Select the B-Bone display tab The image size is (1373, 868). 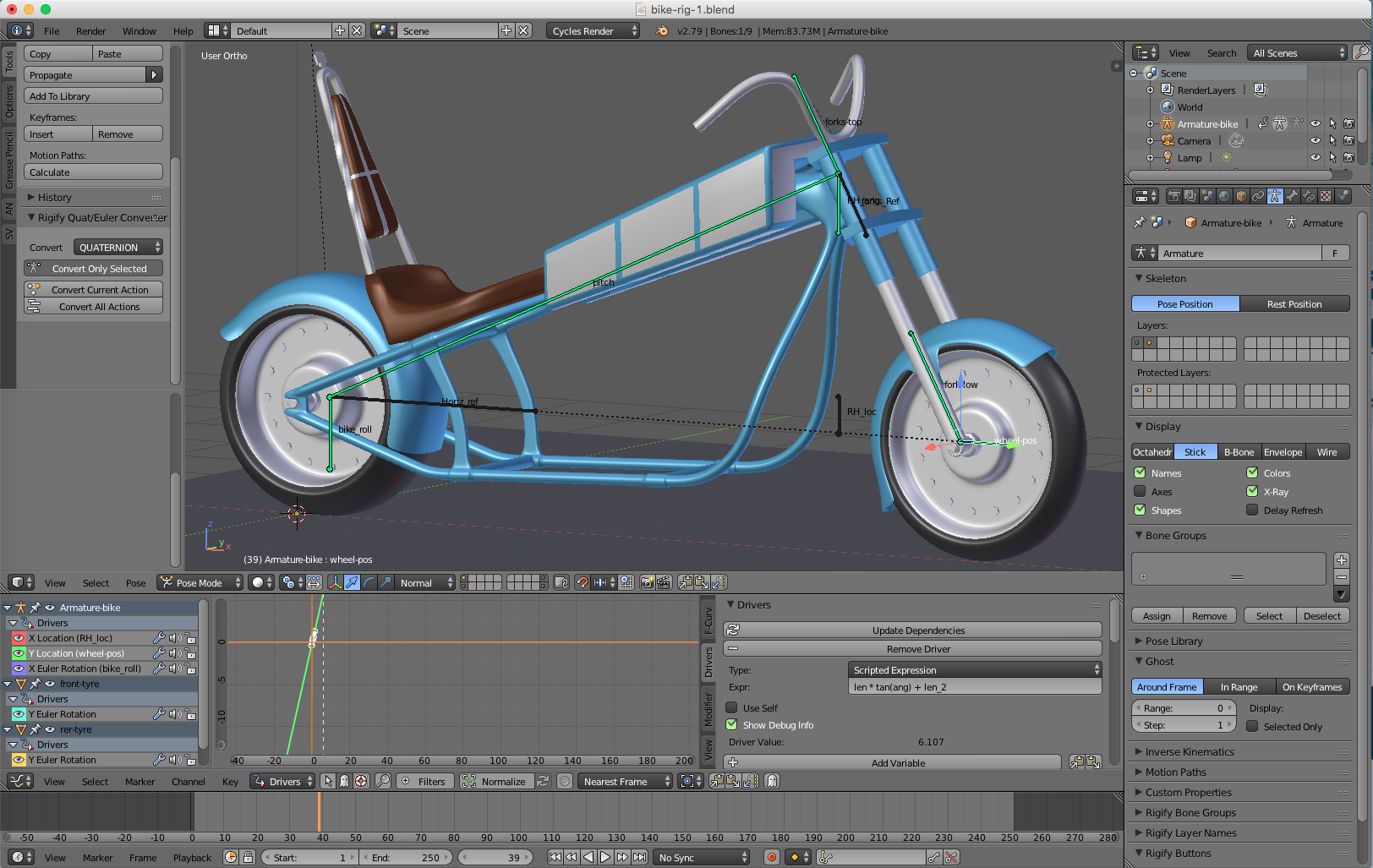coord(1239,452)
